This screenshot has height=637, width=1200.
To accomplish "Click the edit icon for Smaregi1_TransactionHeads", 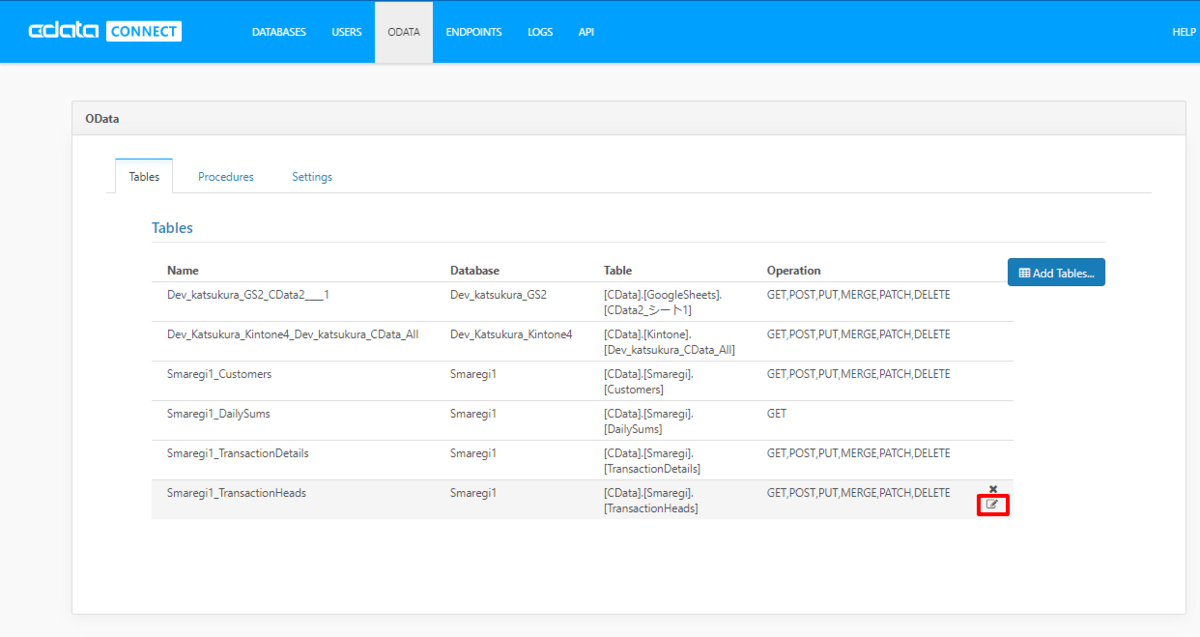I will pyautogui.click(x=992, y=505).
